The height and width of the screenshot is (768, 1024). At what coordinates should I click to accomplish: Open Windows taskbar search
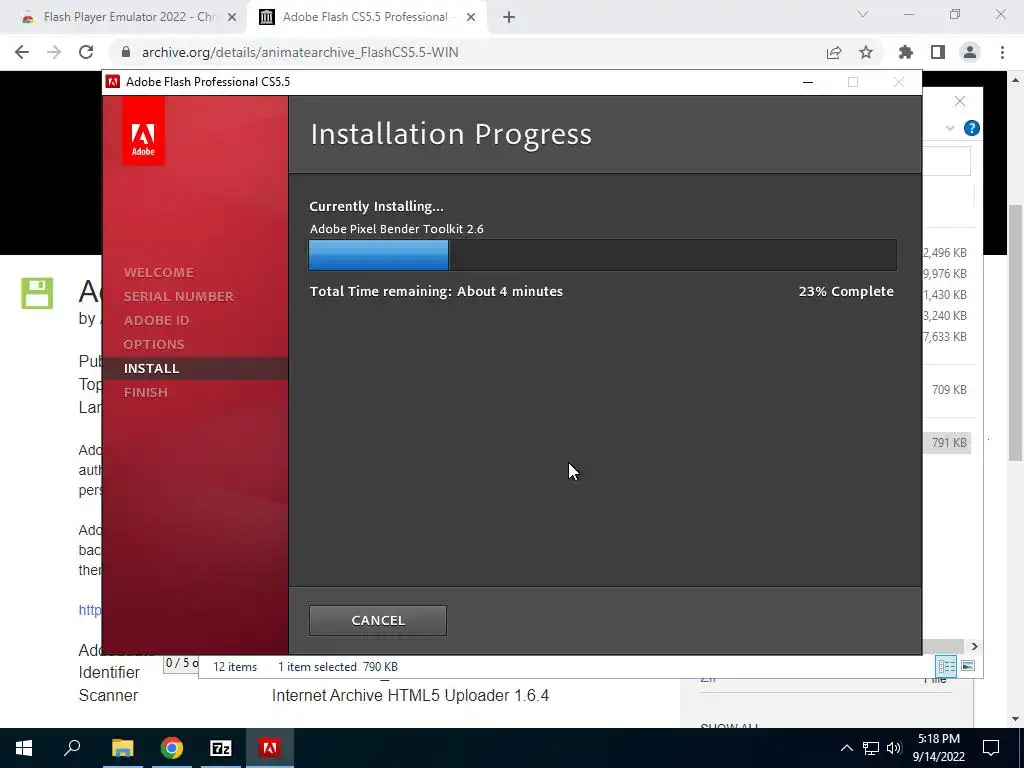pyautogui.click(x=72, y=748)
